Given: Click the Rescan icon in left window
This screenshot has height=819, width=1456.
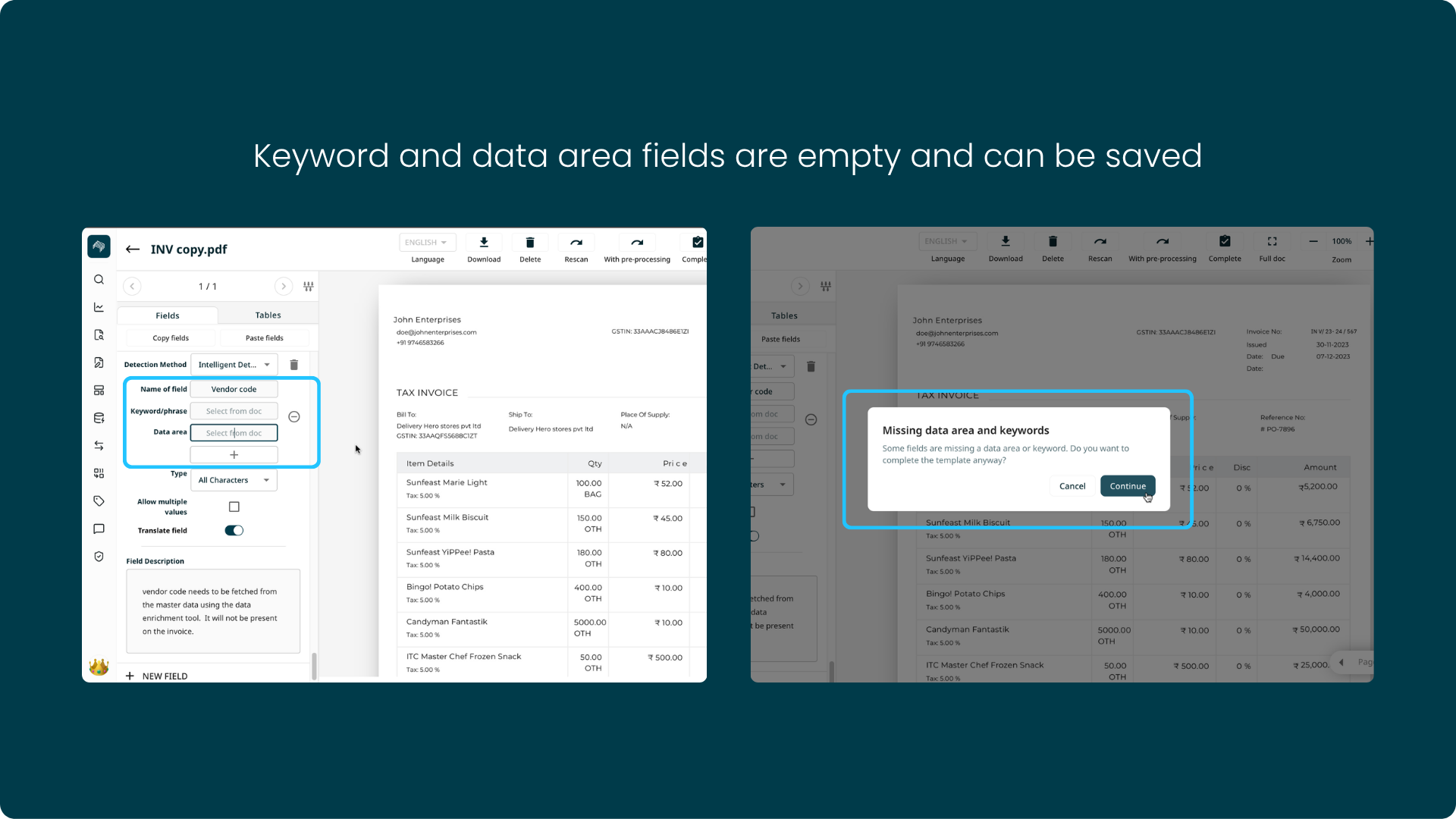Looking at the screenshot, I should (x=576, y=243).
